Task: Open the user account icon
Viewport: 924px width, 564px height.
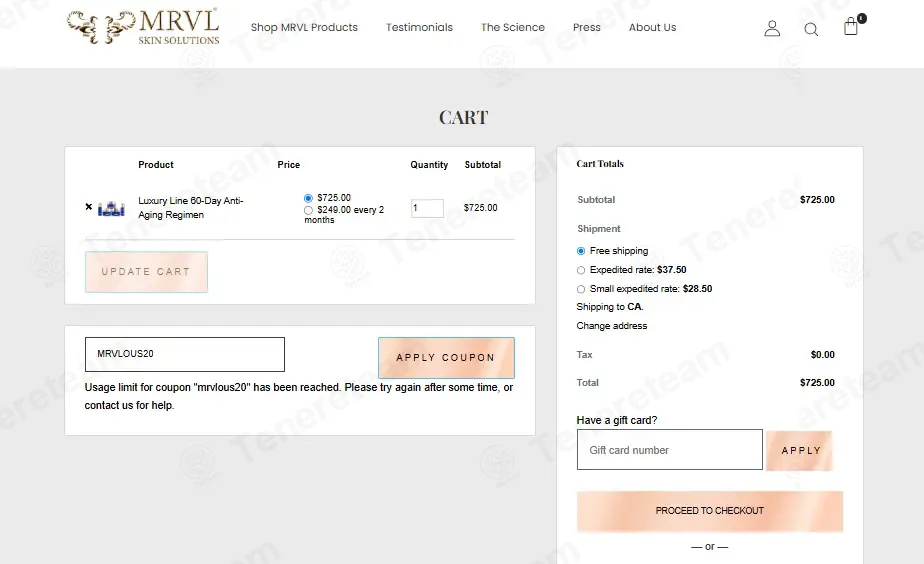Action: coord(772,28)
